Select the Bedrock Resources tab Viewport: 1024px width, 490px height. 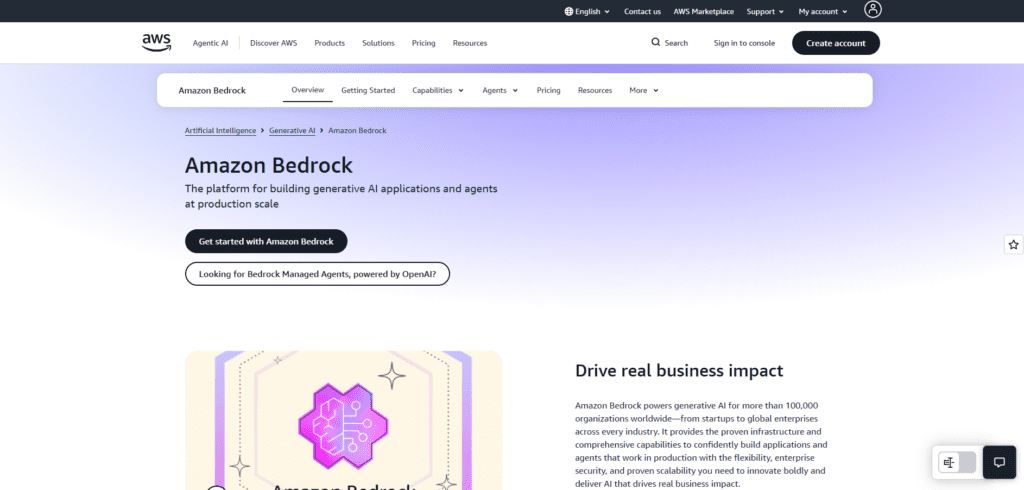[595, 90]
